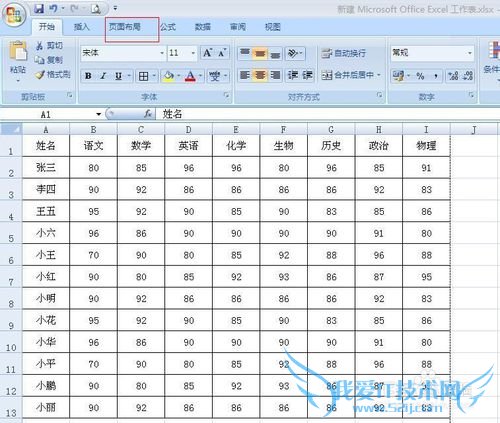The height and width of the screenshot is (423, 500).
Task: Redo the last undone action
Action: point(74,9)
